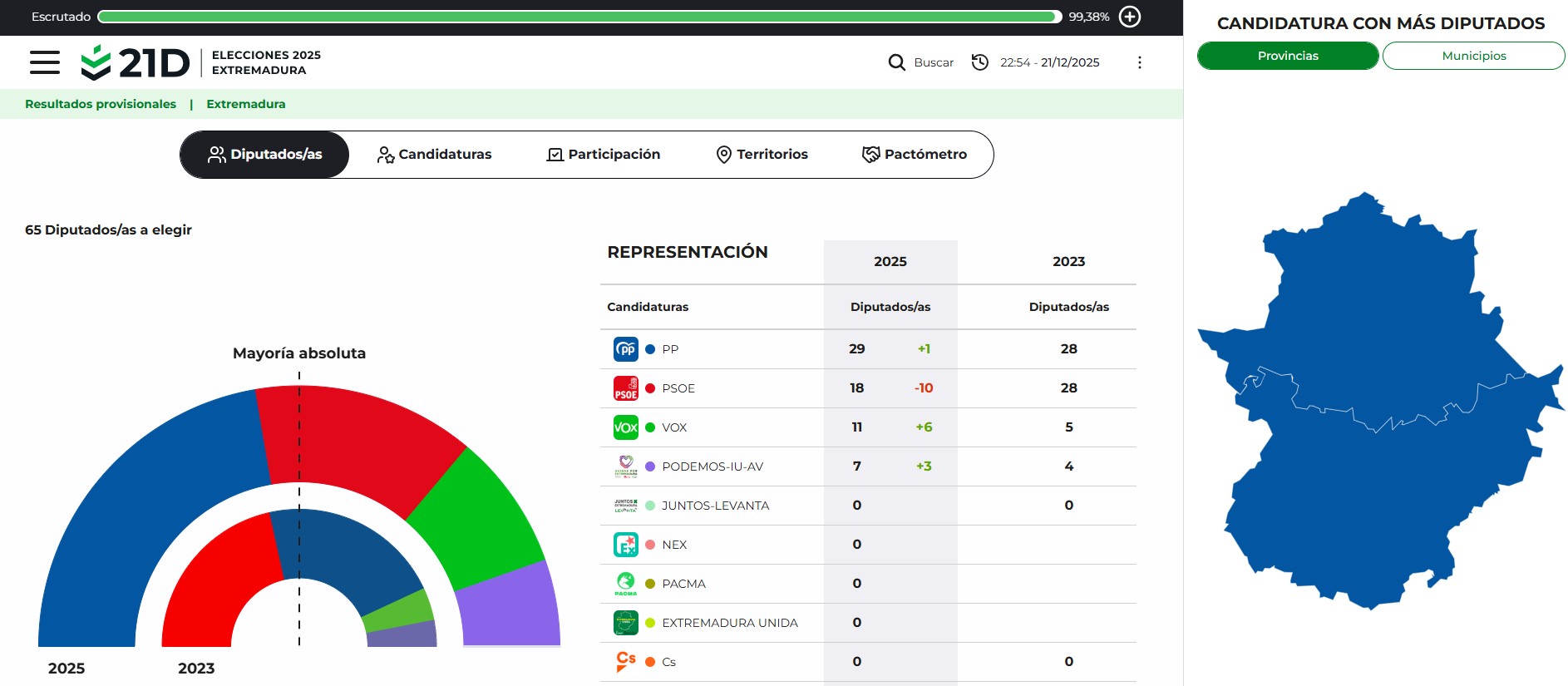Go to the Participación tab
The image size is (1568, 686).
[604, 155]
